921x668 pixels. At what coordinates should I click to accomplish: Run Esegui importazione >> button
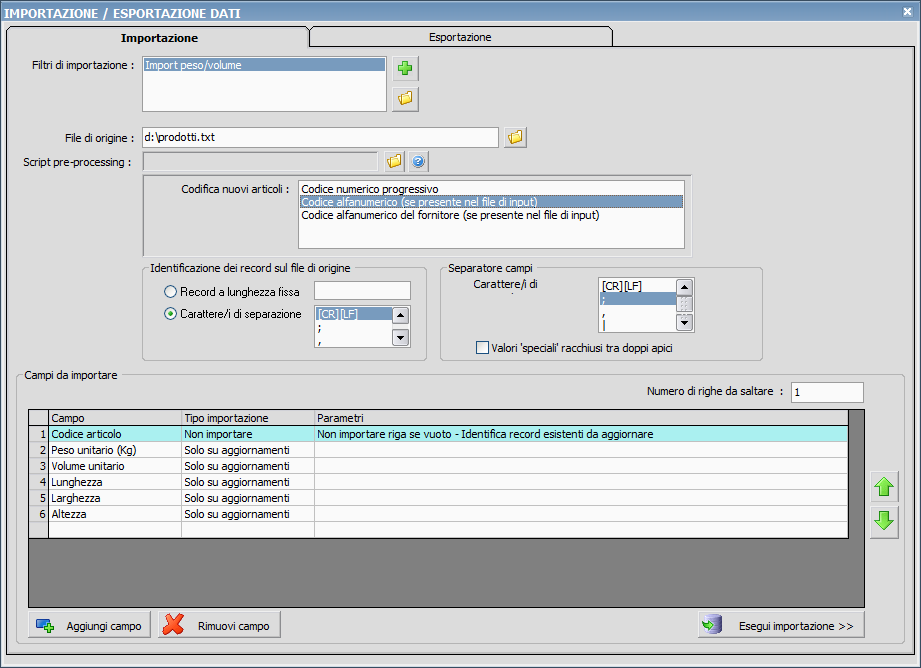click(781, 625)
